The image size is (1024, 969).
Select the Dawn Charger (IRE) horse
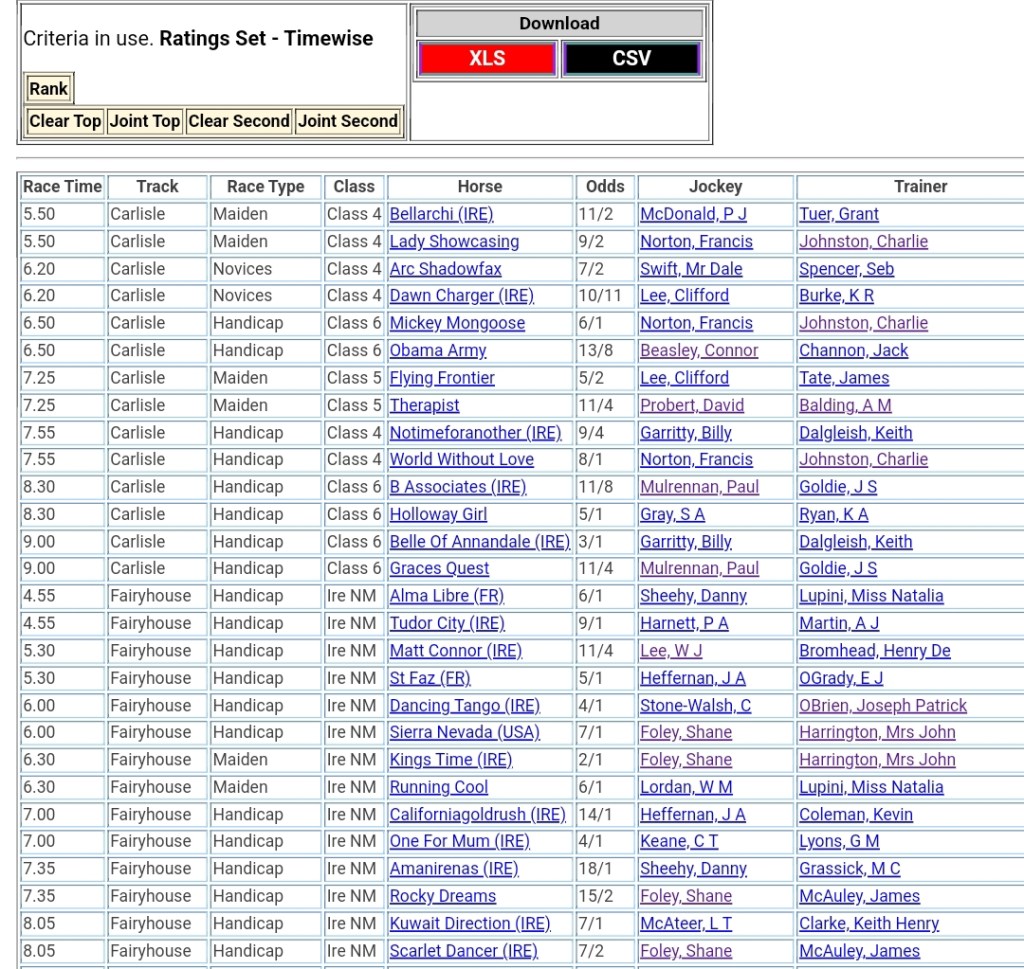pyautogui.click(x=461, y=296)
